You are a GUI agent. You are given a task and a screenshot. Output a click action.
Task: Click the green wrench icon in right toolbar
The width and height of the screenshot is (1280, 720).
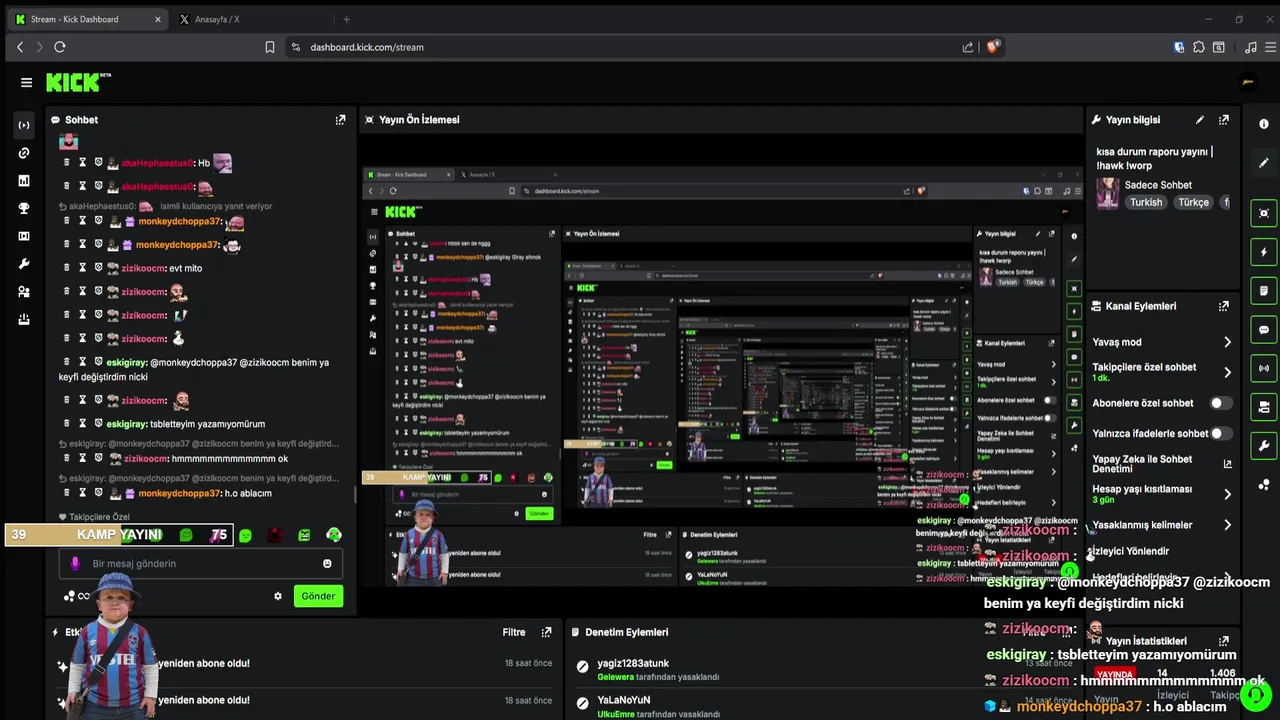1264,446
